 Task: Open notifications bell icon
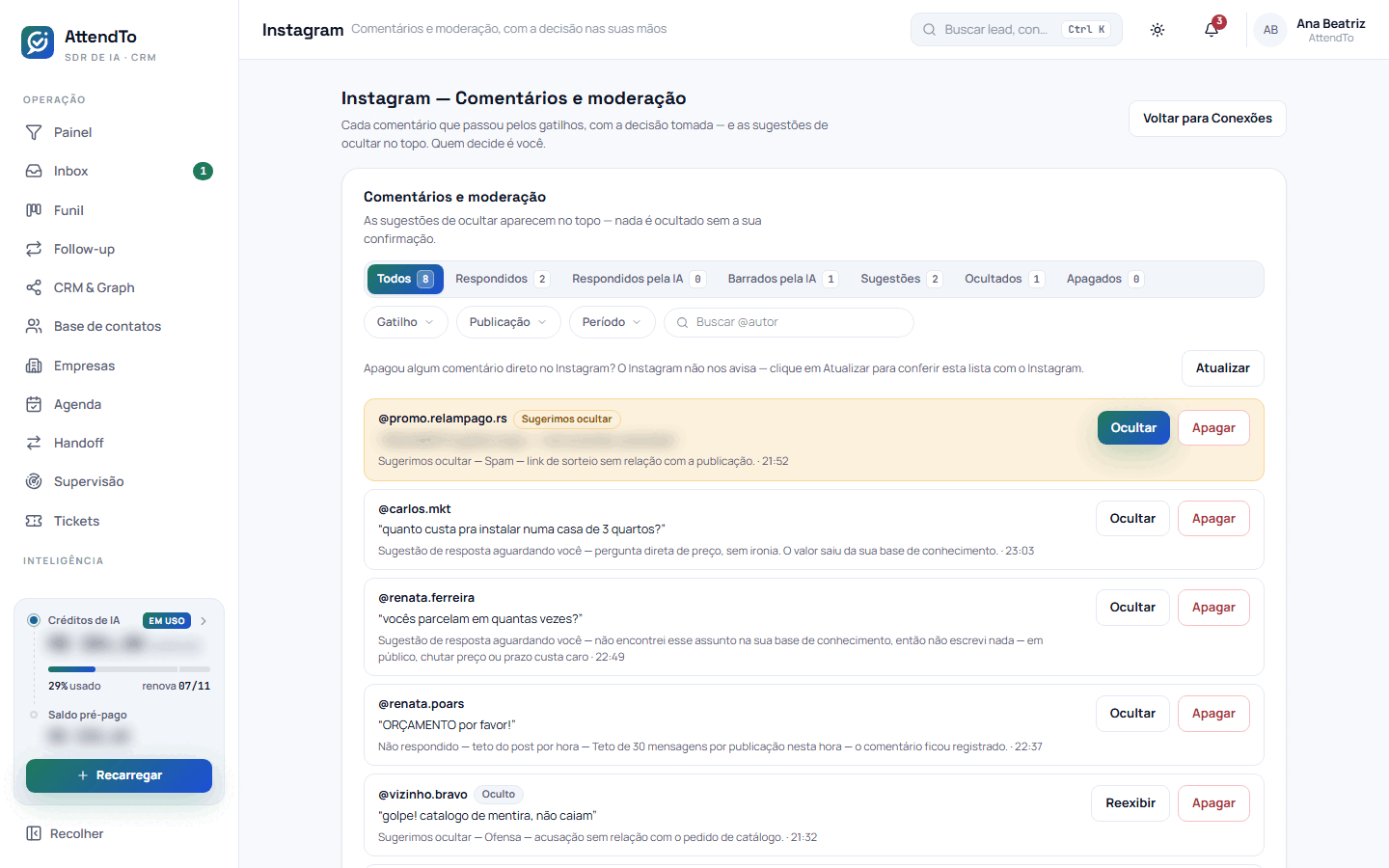click(x=1212, y=30)
